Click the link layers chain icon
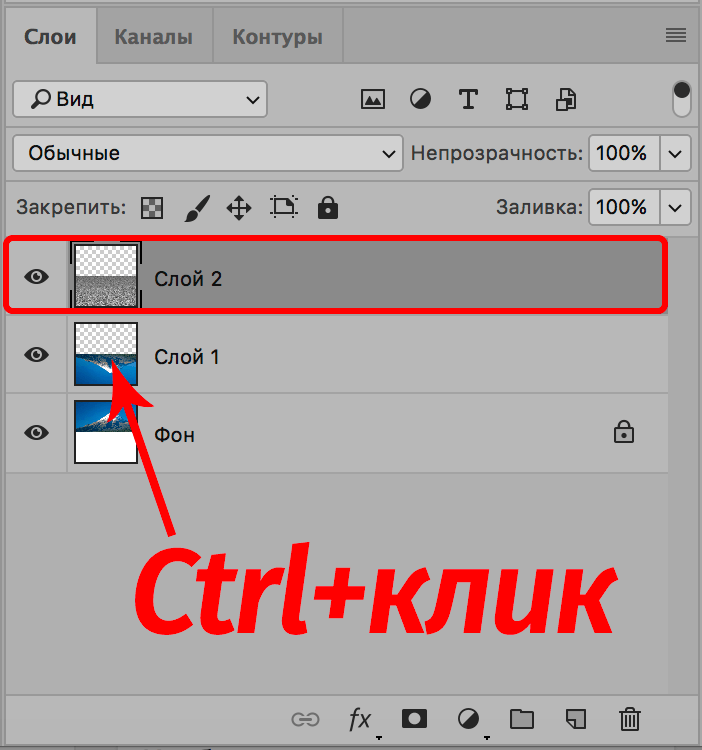Image resolution: width=702 pixels, height=750 pixels. (x=305, y=719)
